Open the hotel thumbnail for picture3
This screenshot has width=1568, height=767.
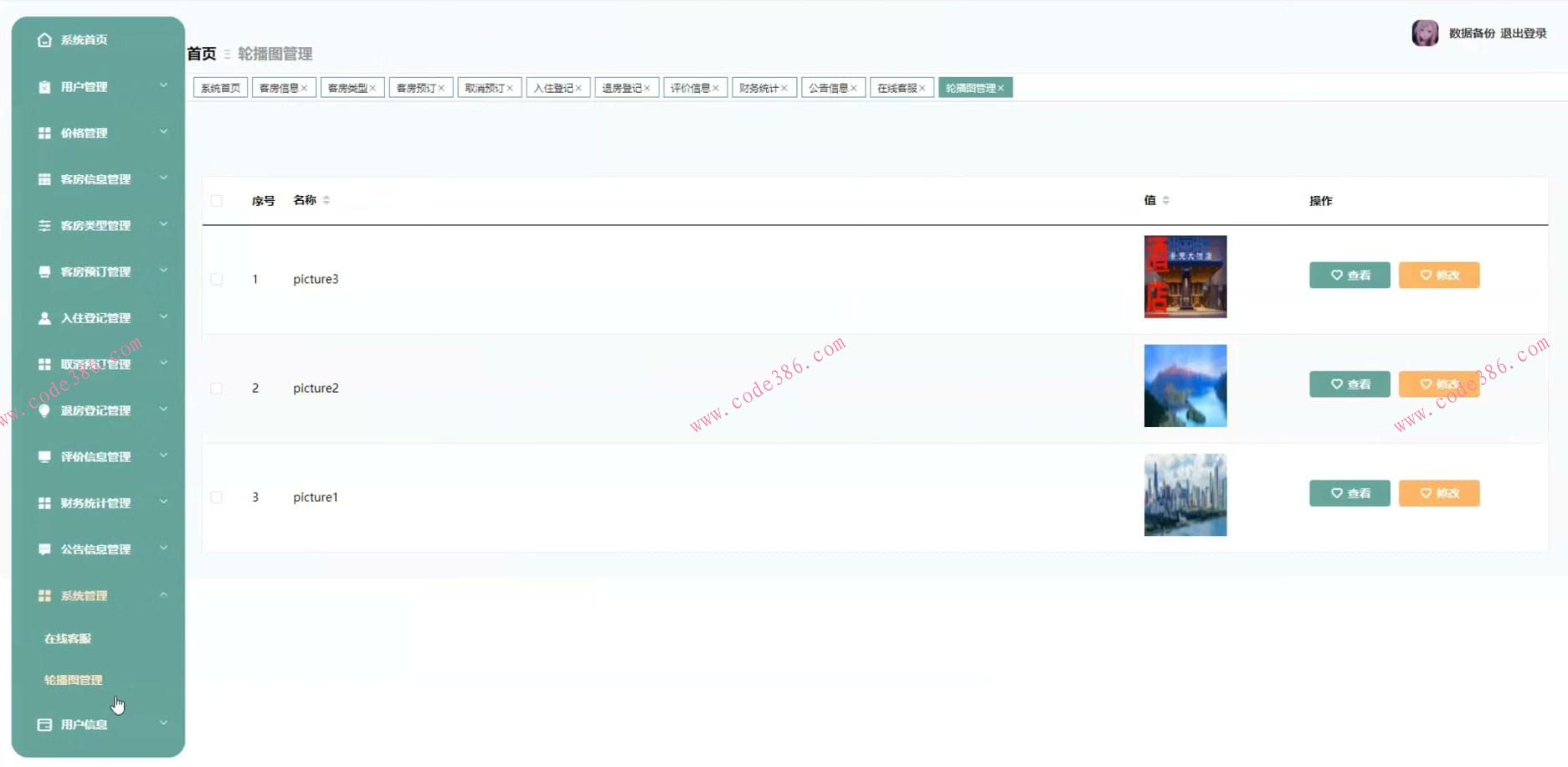[1185, 277]
